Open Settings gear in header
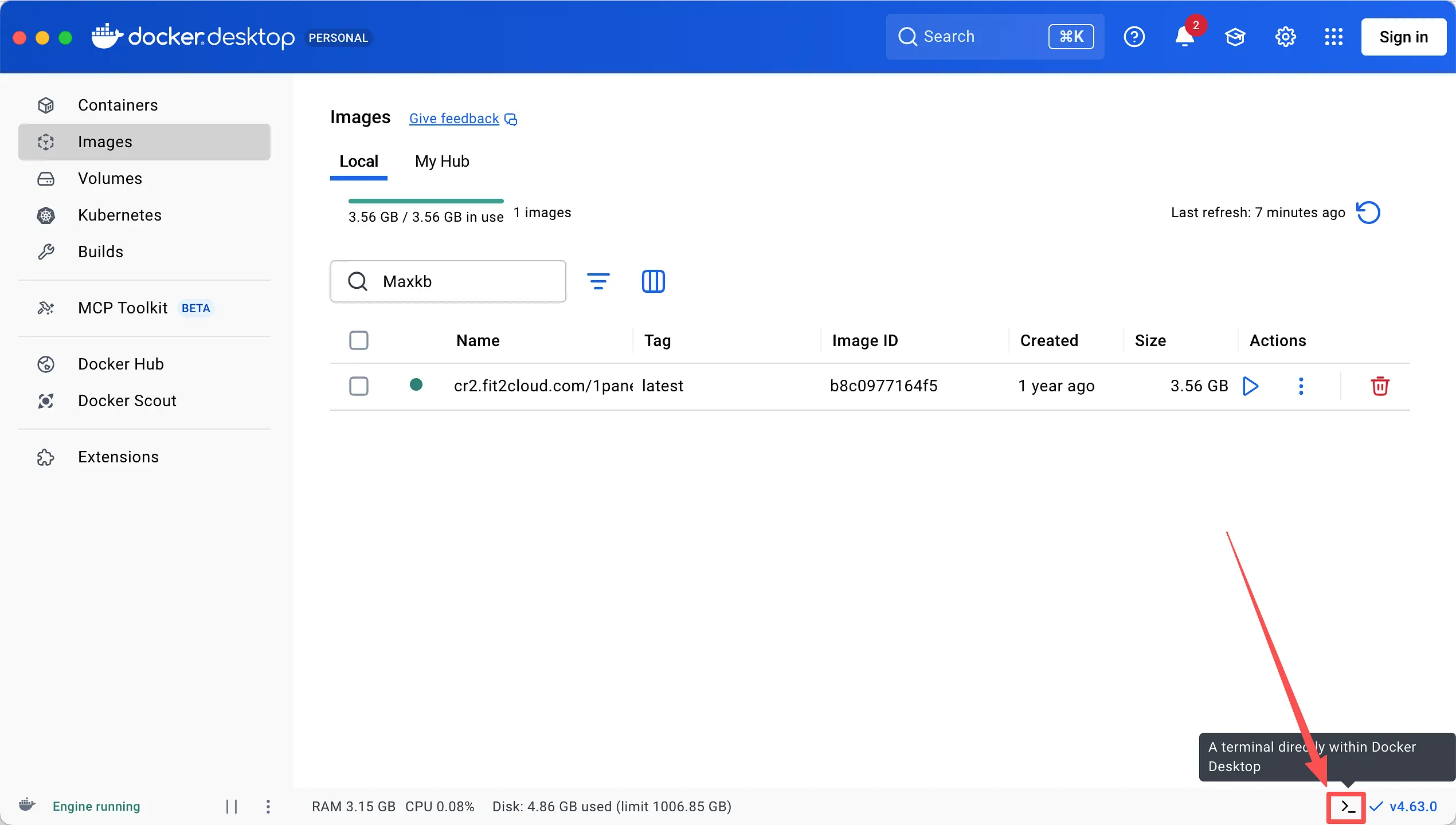1456x825 pixels. pyautogui.click(x=1285, y=37)
